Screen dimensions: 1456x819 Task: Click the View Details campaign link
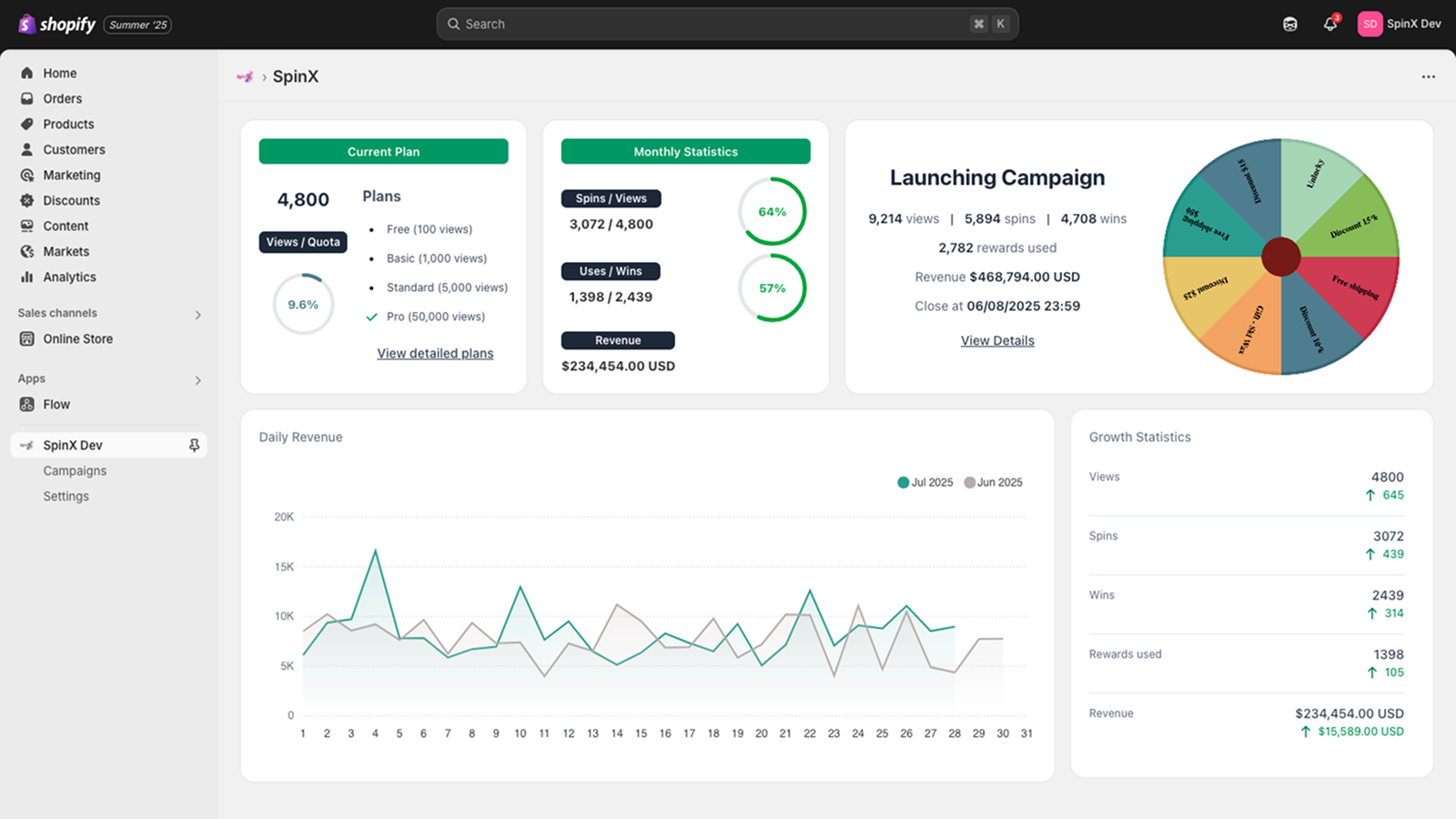(997, 340)
